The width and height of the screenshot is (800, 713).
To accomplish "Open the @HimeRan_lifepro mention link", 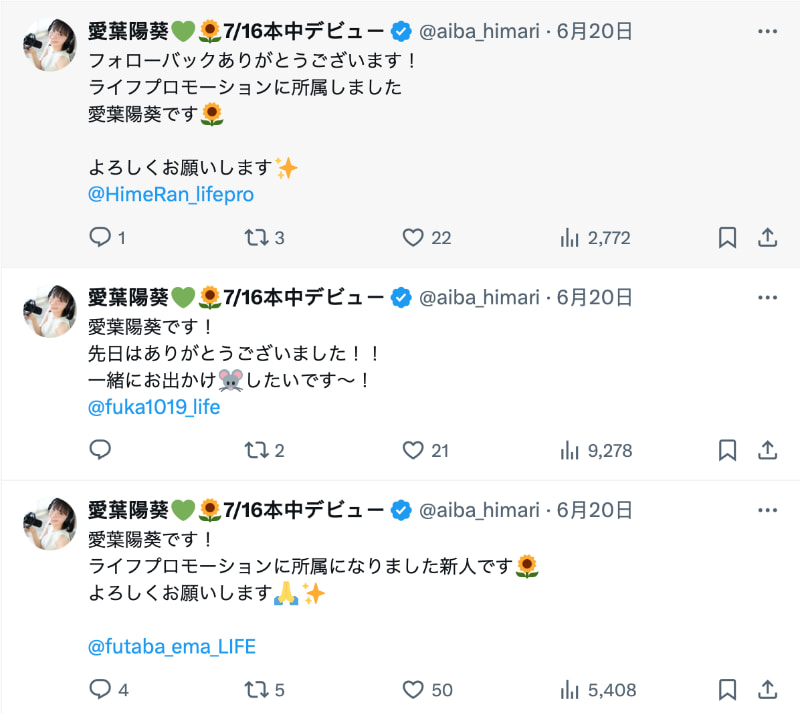I will [x=171, y=195].
